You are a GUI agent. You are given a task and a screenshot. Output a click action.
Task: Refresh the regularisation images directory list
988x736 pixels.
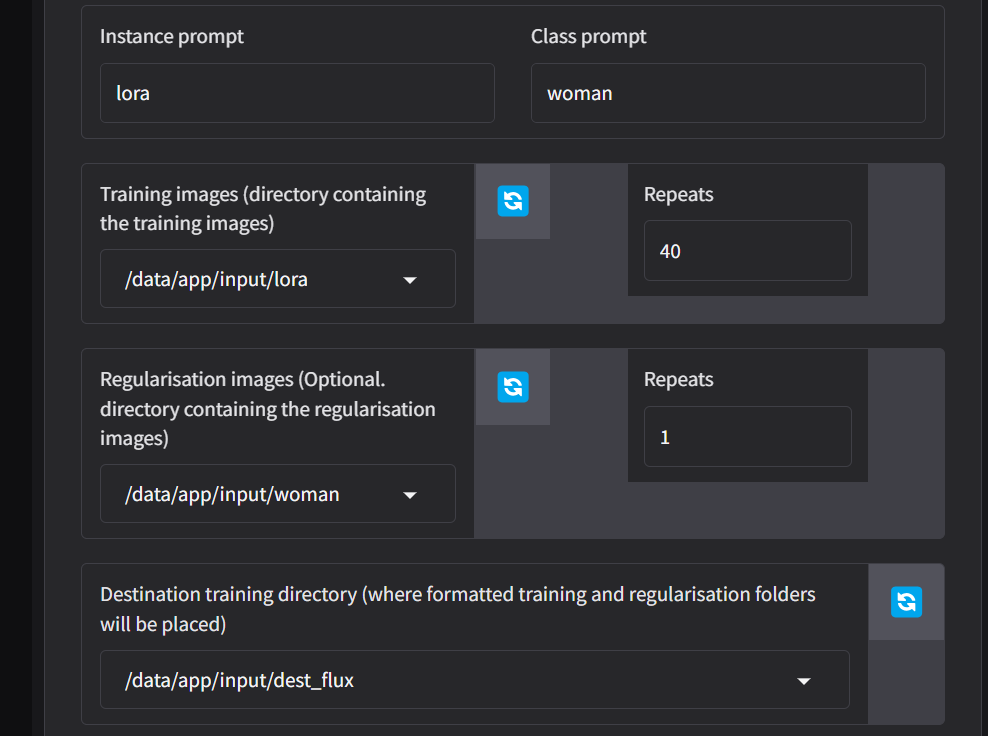513,386
